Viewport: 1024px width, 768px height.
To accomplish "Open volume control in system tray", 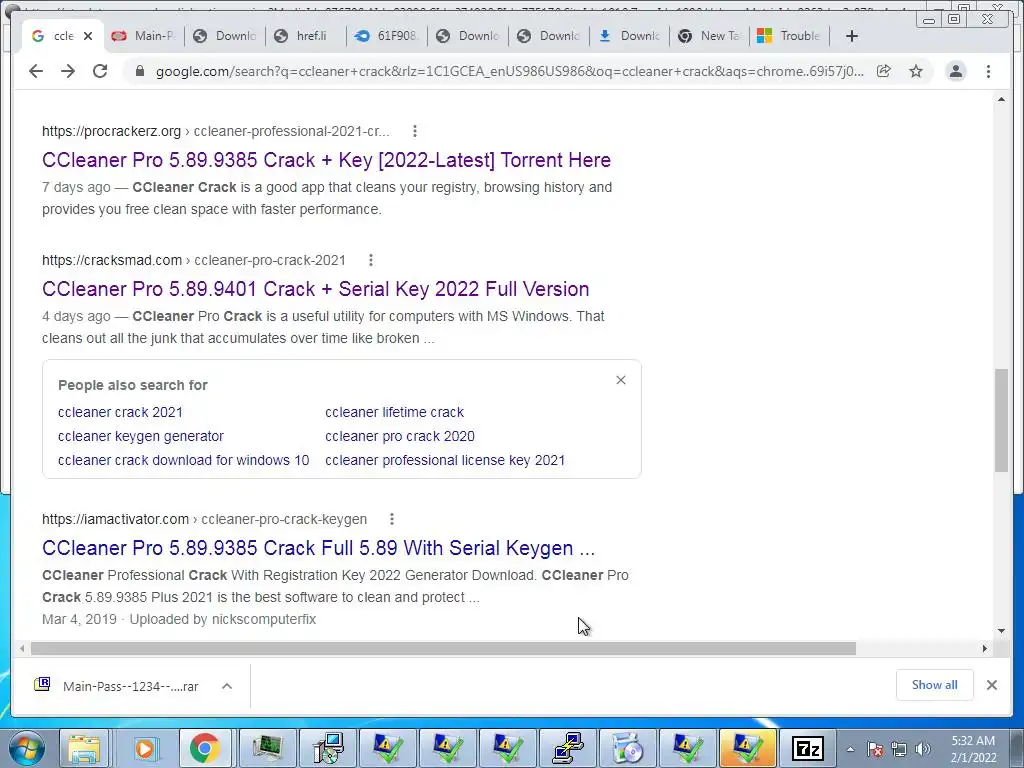I will tap(922, 749).
